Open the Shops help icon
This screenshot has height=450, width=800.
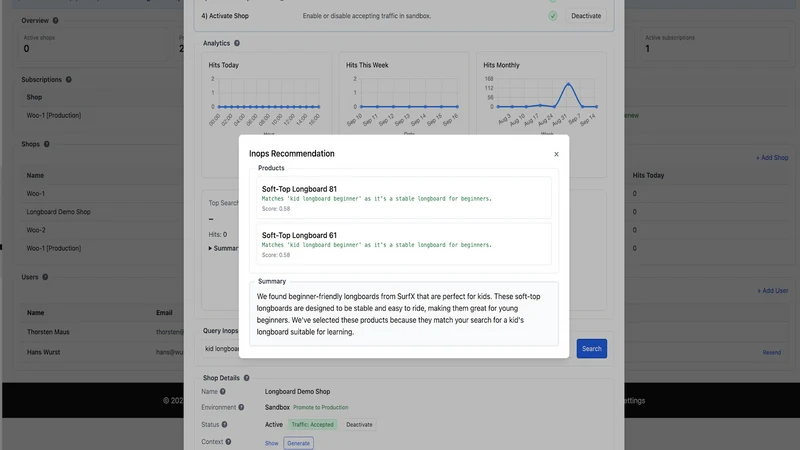click(x=46, y=144)
